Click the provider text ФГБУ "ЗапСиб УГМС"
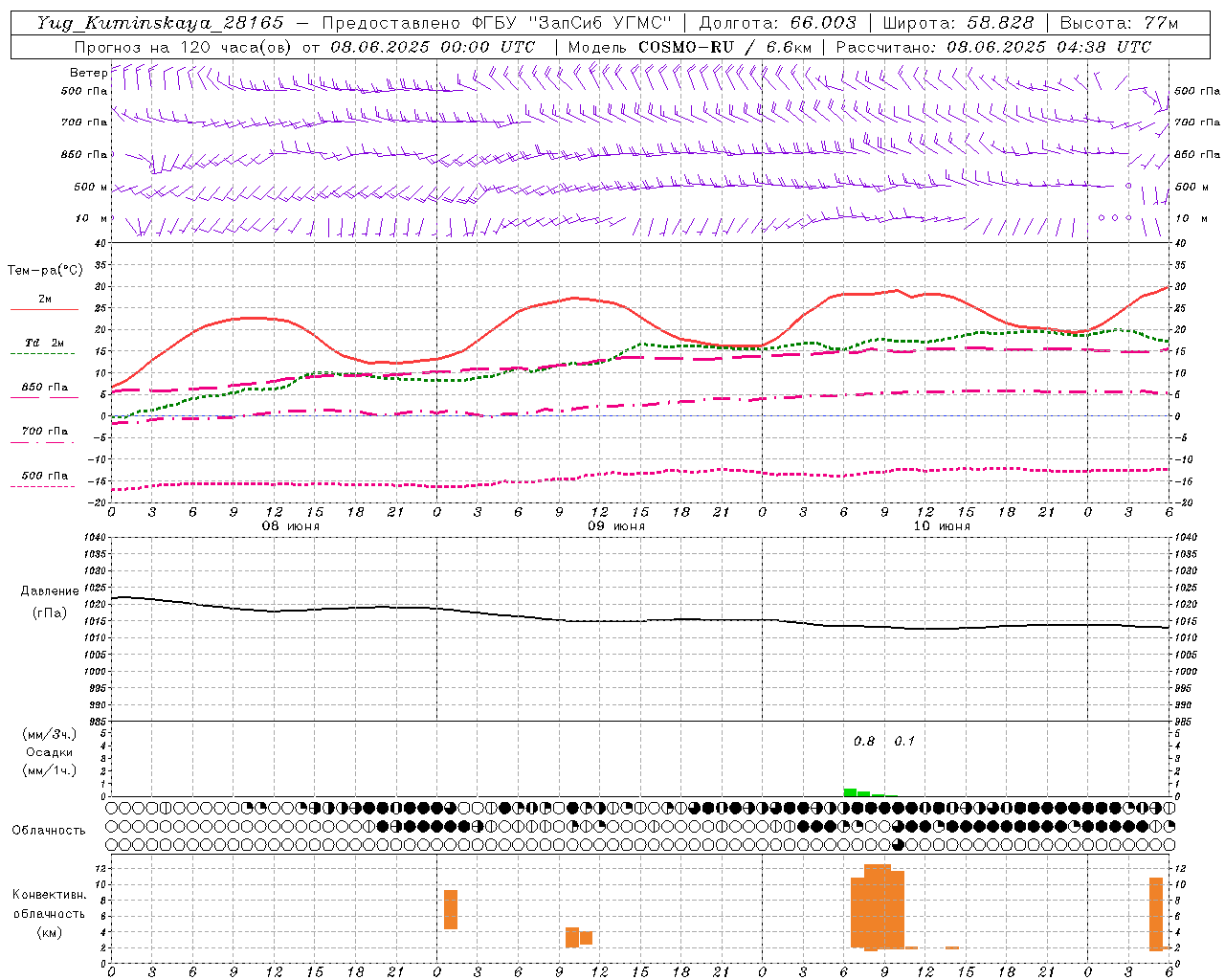This screenshot has width=1225, height=980. click(573, 23)
